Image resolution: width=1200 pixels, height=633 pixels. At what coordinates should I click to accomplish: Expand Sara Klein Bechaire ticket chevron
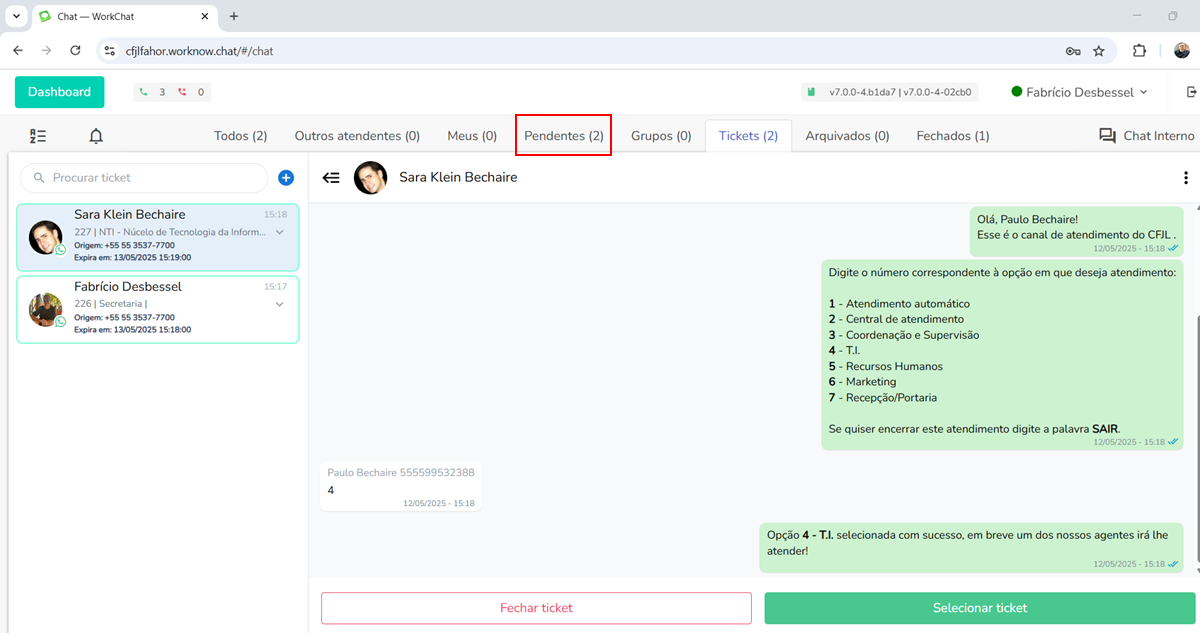[280, 232]
